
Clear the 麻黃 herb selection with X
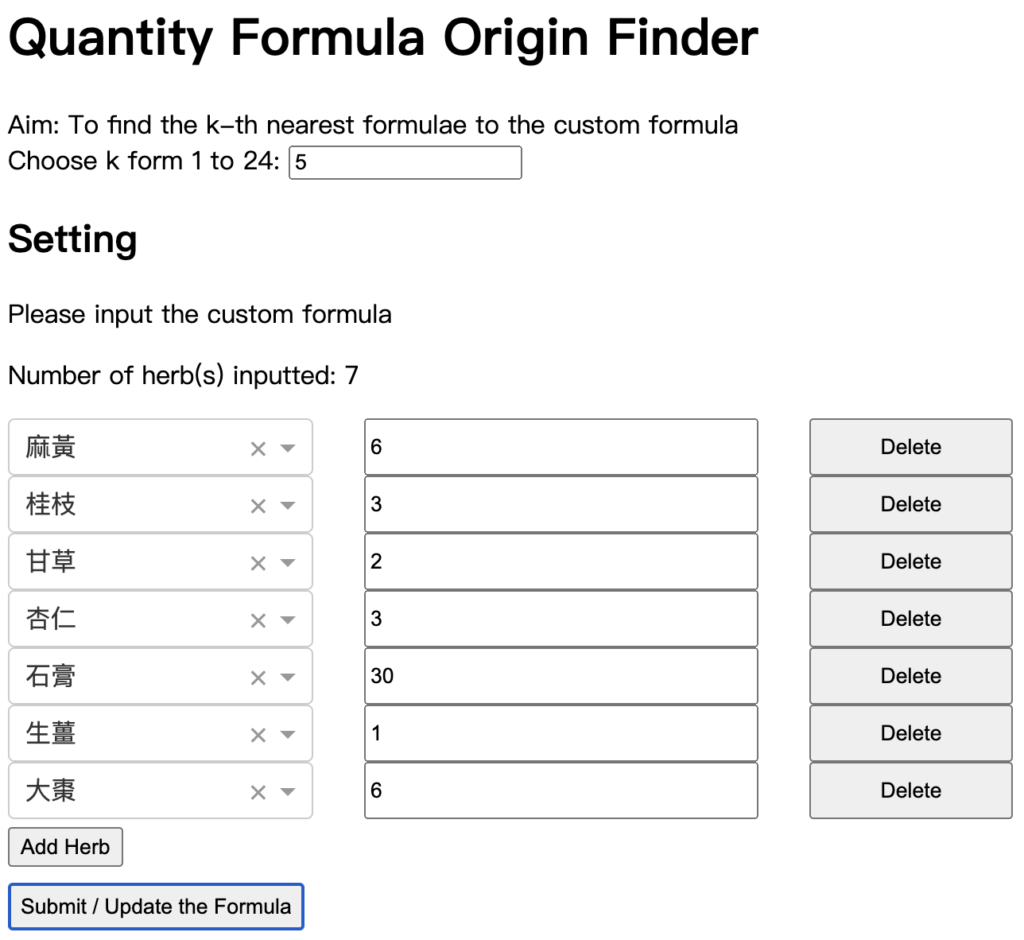pos(258,449)
